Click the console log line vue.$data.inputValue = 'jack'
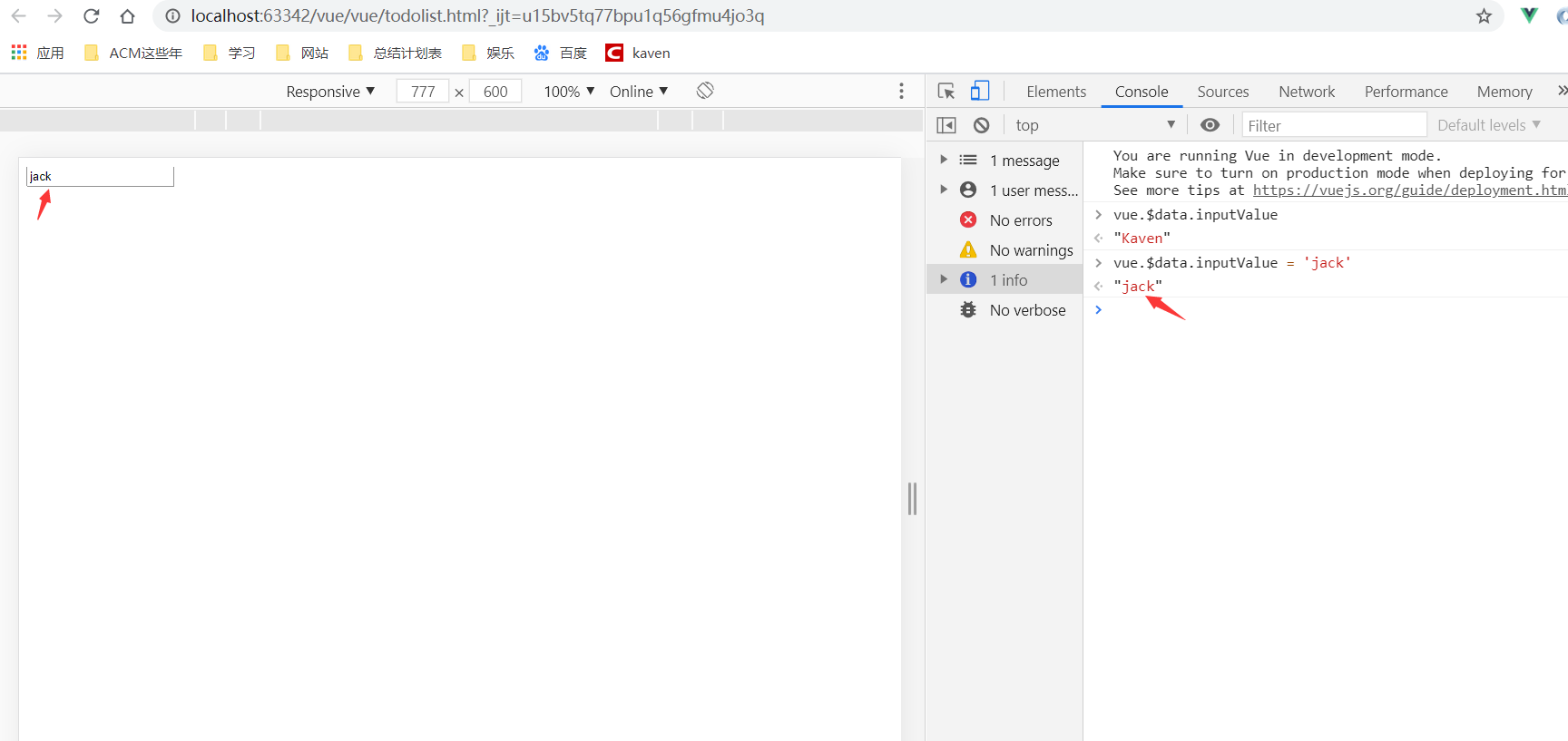 1231,263
